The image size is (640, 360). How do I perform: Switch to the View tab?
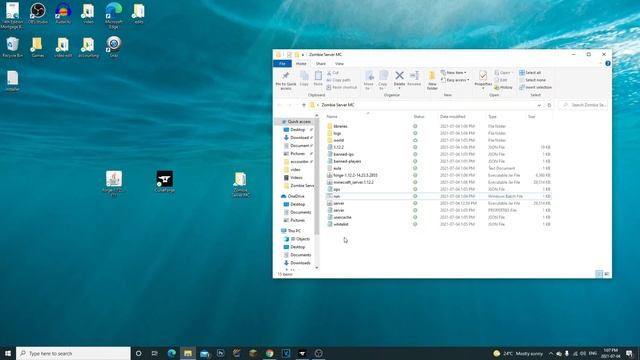(x=339, y=64)
